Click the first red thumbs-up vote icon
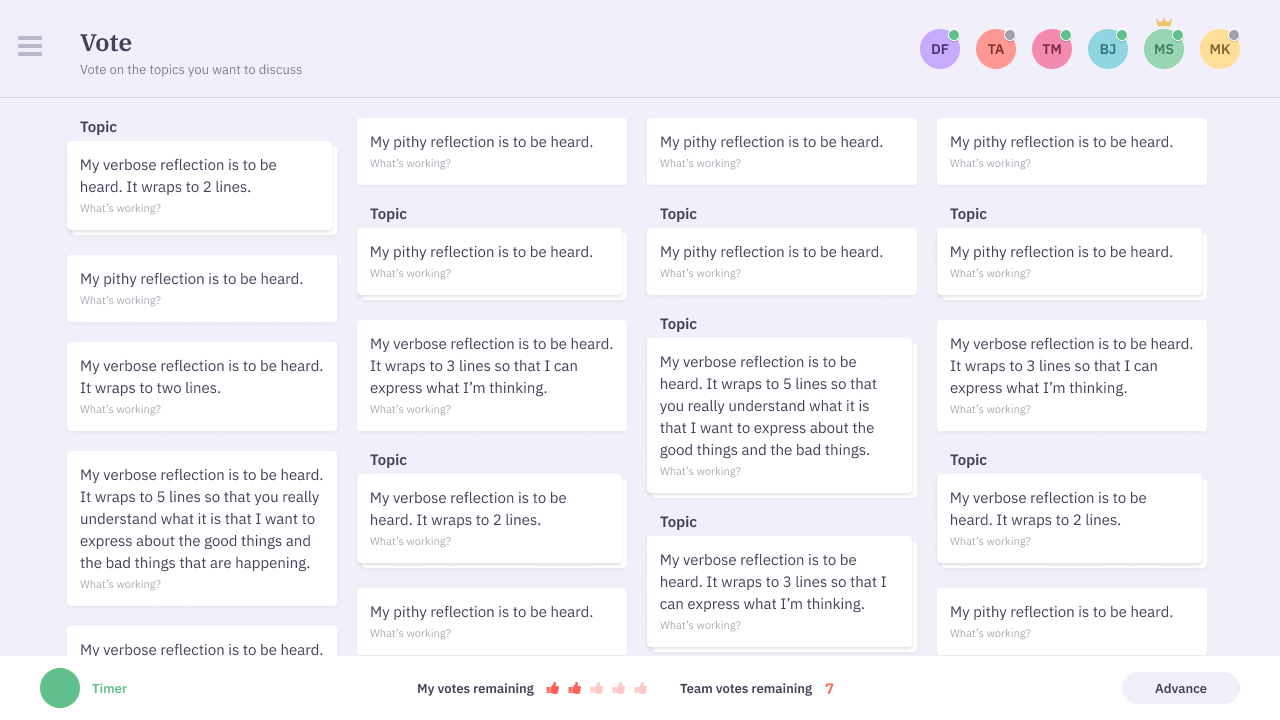This screenshot has height=720, width=1280. 553,688
